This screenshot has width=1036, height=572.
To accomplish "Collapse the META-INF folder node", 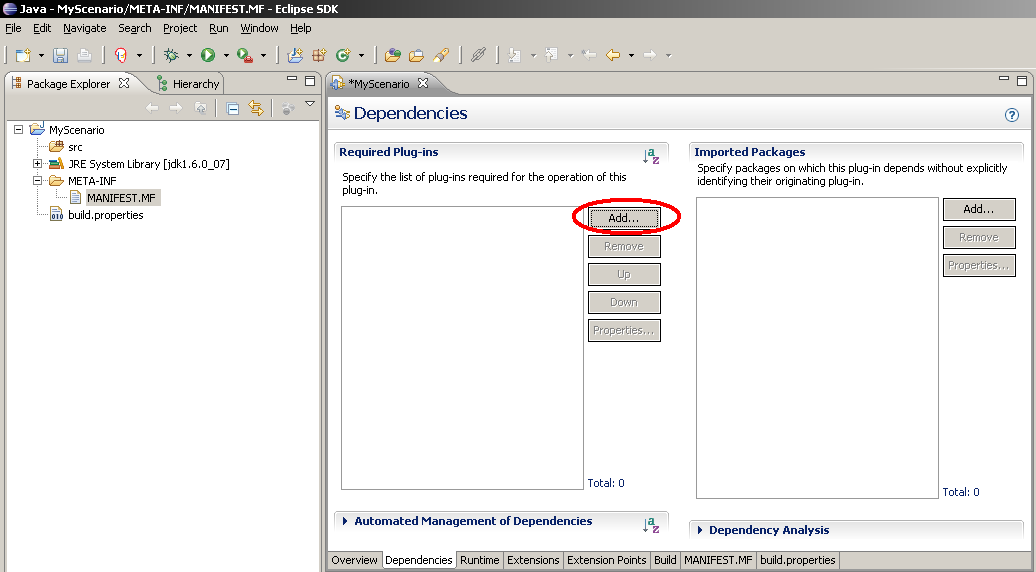I will [38, 180].
